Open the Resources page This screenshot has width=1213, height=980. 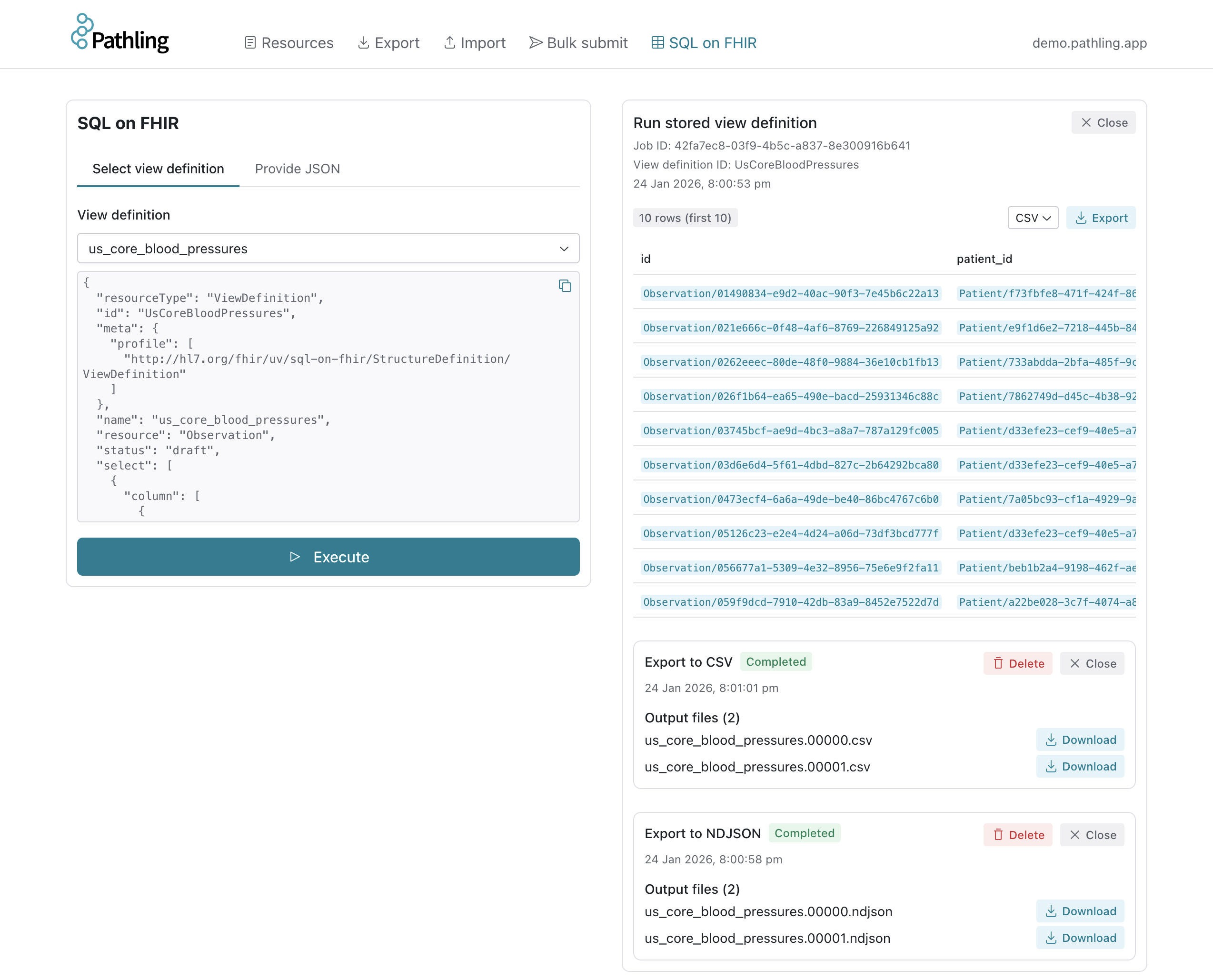click(289, 43)
